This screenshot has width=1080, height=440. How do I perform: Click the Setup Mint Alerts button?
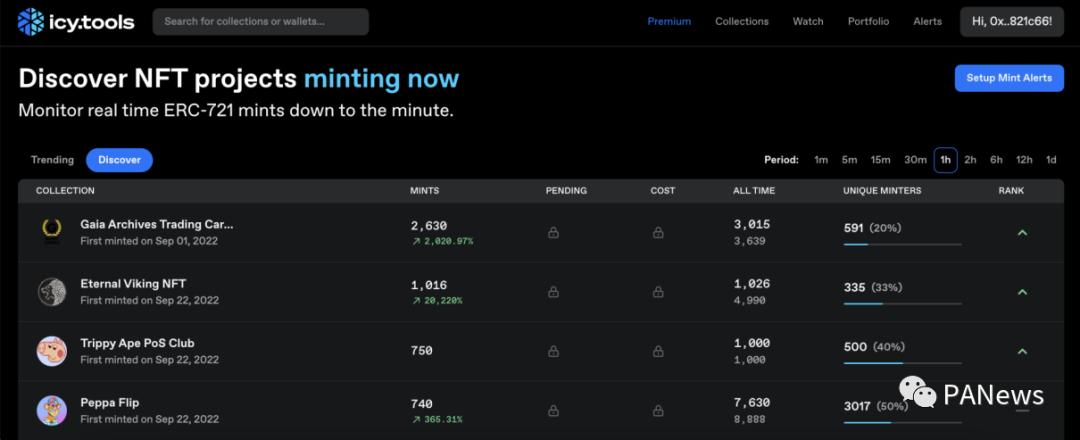[x=1009, y=78]
